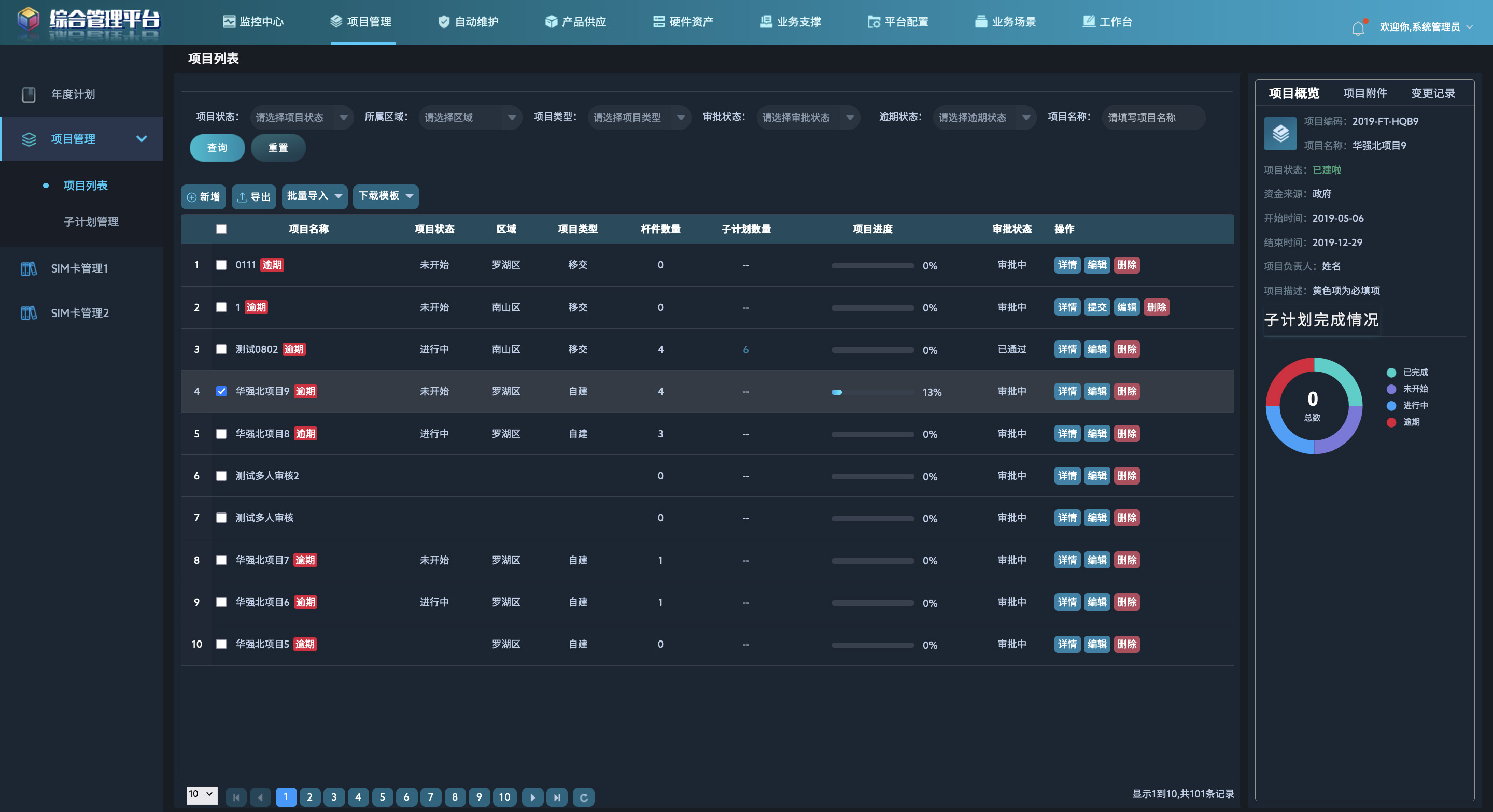Go to previous page arrow icon
Viewport: 1493px width, 812px height.
260,797
